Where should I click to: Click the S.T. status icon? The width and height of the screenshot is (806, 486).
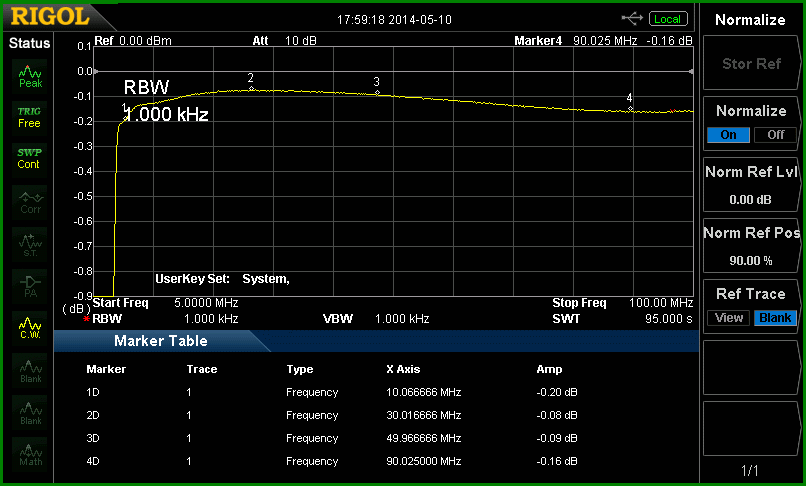pyautogui.click(x=30, y=244)
